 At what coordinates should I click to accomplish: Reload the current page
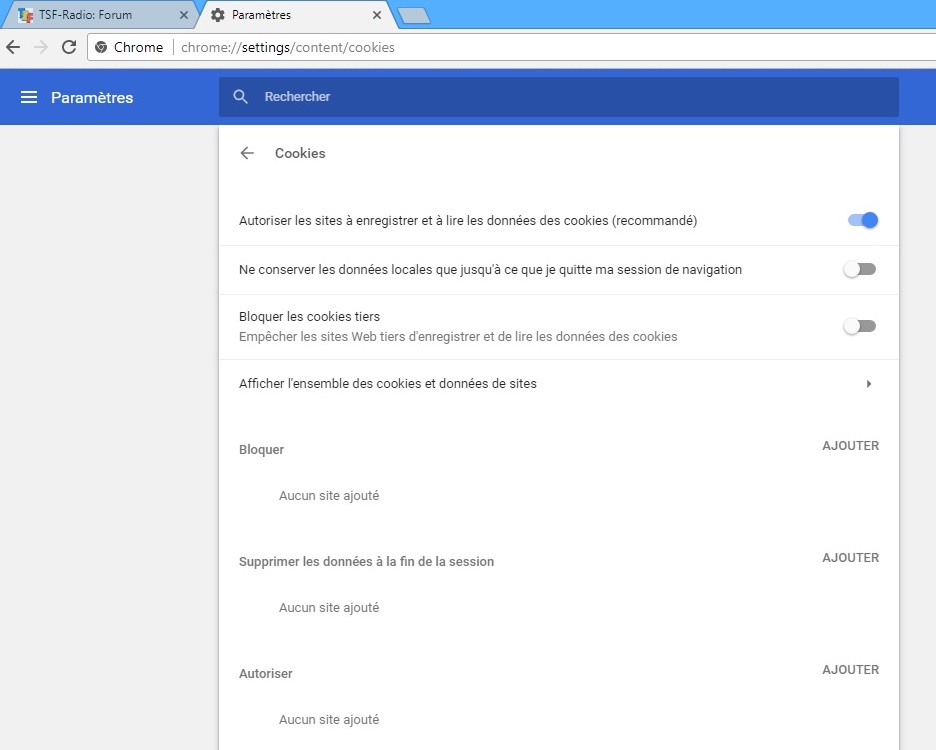tap(69, 47)
